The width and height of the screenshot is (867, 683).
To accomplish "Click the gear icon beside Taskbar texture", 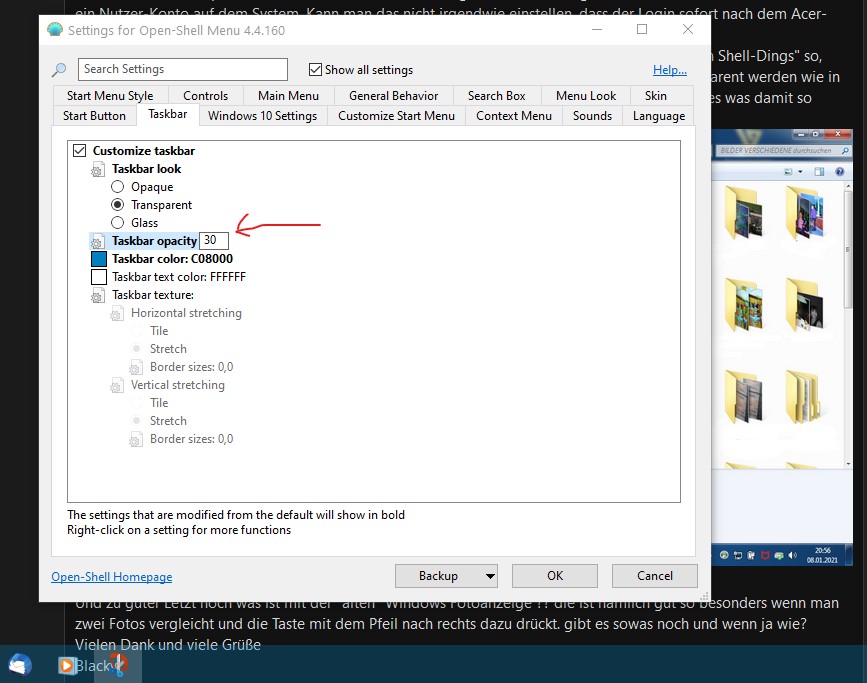I will [97, 295].
